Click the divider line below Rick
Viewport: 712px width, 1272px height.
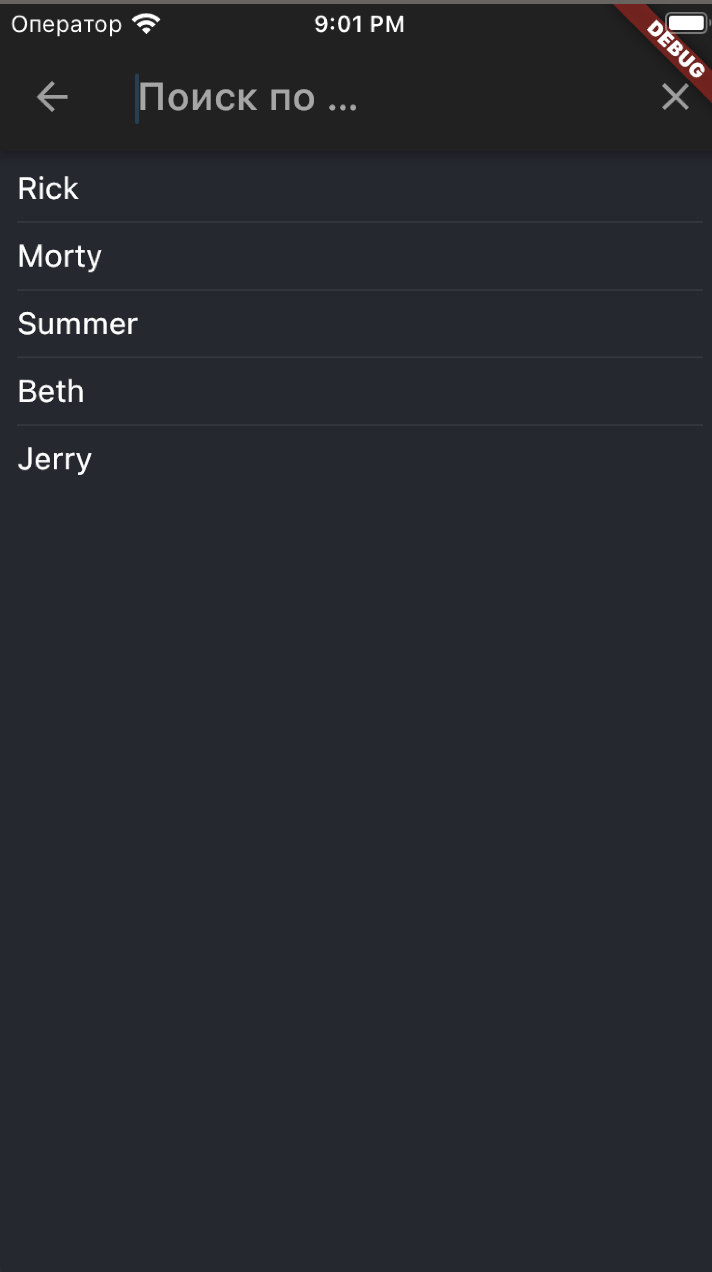360,222
